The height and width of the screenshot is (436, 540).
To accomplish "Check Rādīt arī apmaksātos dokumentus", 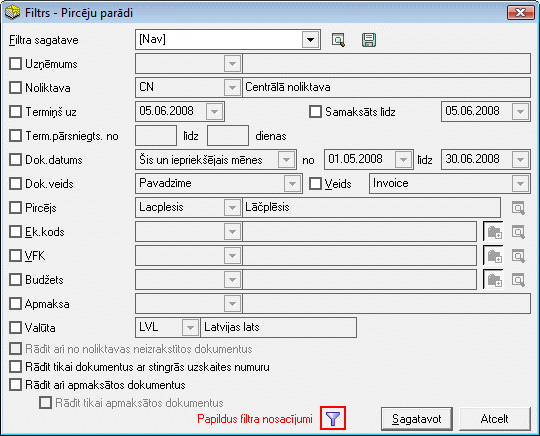I will pyautogui.click(x=15, y=385).
